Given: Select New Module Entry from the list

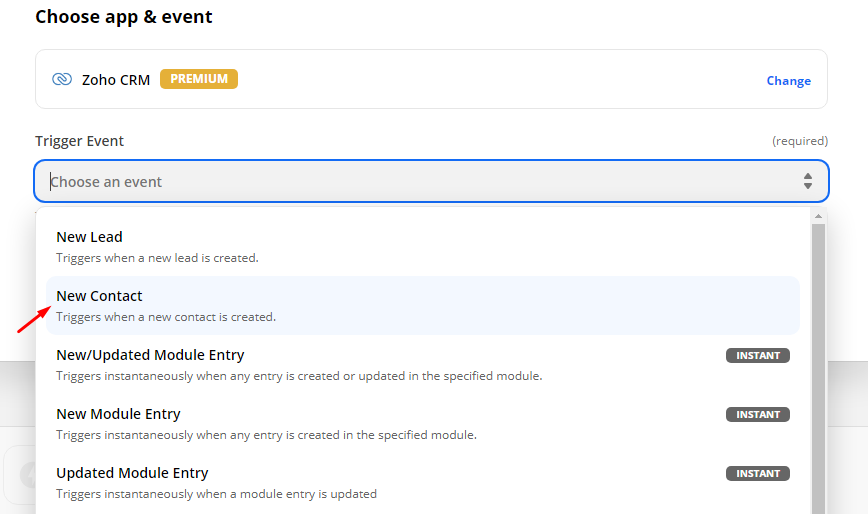Looking at the screenshot, I should pos(118,414).
